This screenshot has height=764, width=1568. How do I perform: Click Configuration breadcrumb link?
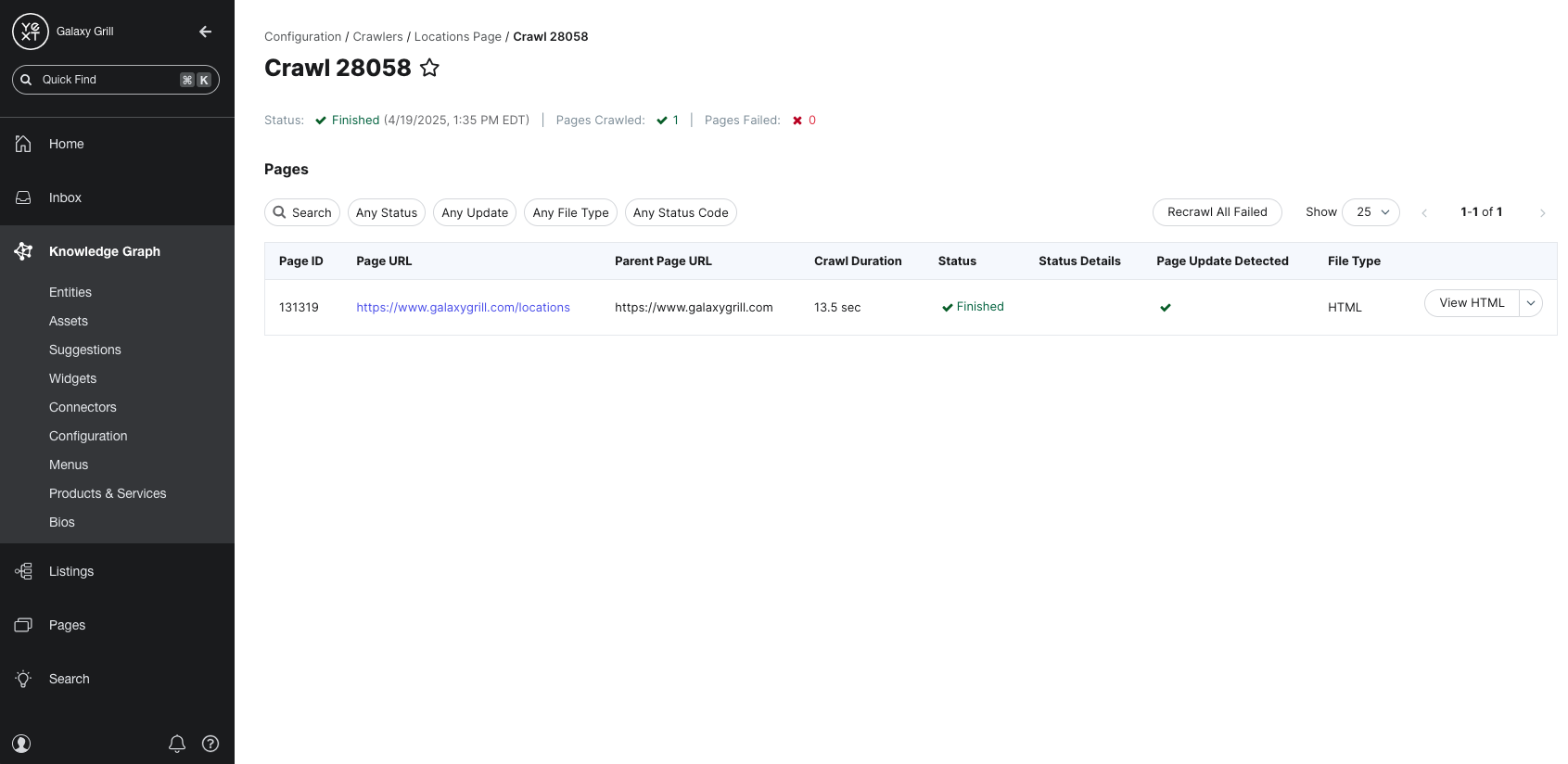click(303, 37)
